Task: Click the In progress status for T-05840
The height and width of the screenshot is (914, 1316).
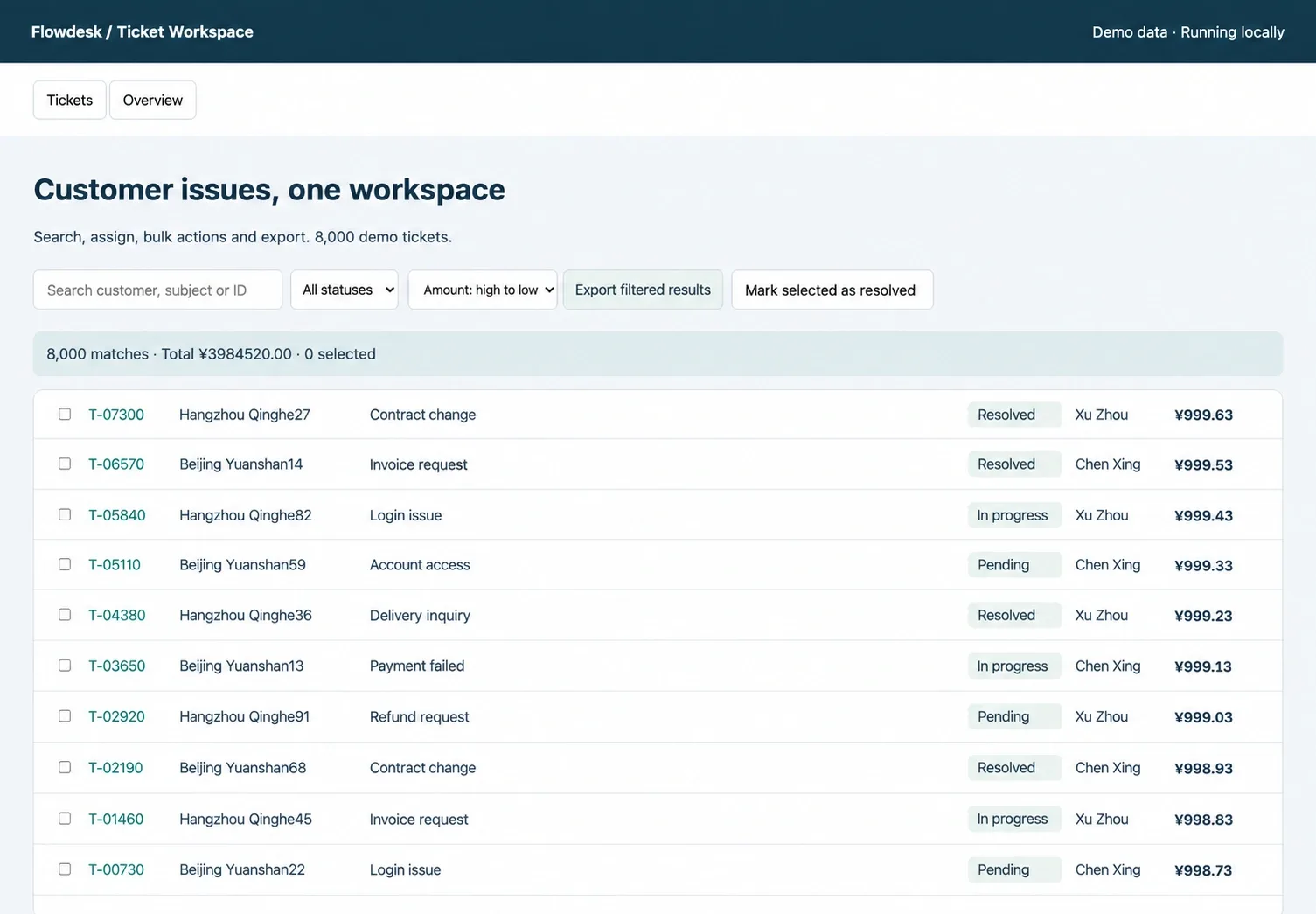Action: coord(1014,515)
